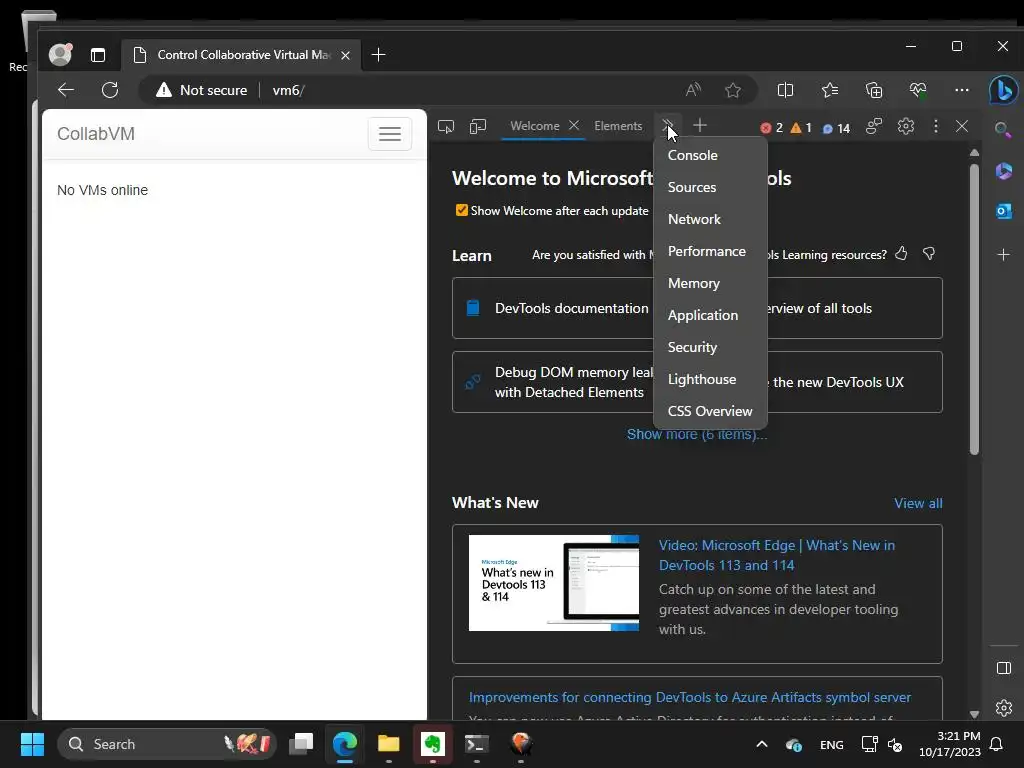
Task: Click Show more (6 items) link
Action: [x=697, y=434]
